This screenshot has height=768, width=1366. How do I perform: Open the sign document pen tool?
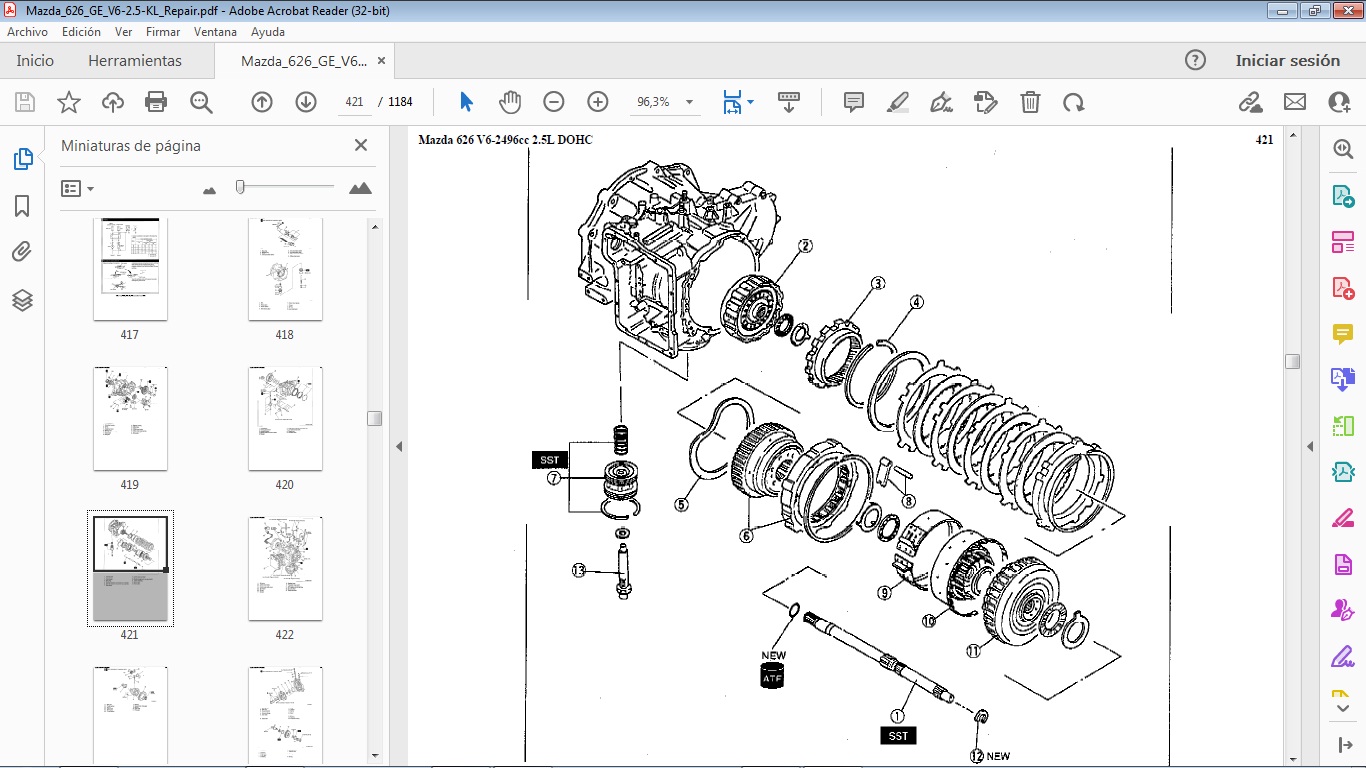941,102
